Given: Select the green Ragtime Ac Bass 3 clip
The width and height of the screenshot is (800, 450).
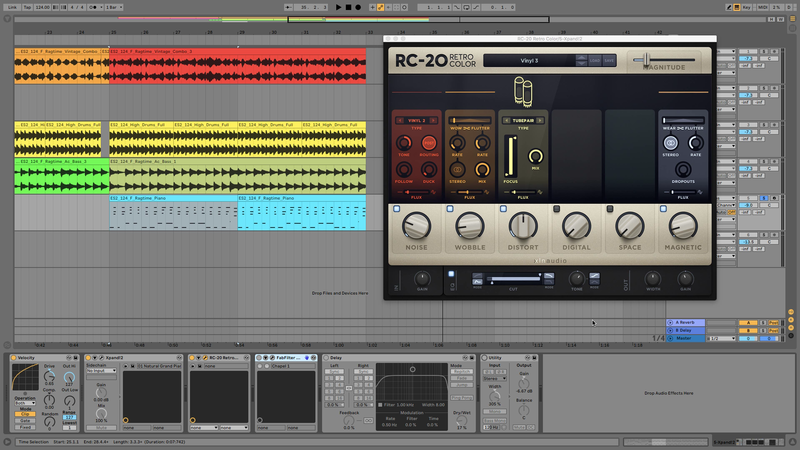Looking at the screenshot, I should [61, 176].
